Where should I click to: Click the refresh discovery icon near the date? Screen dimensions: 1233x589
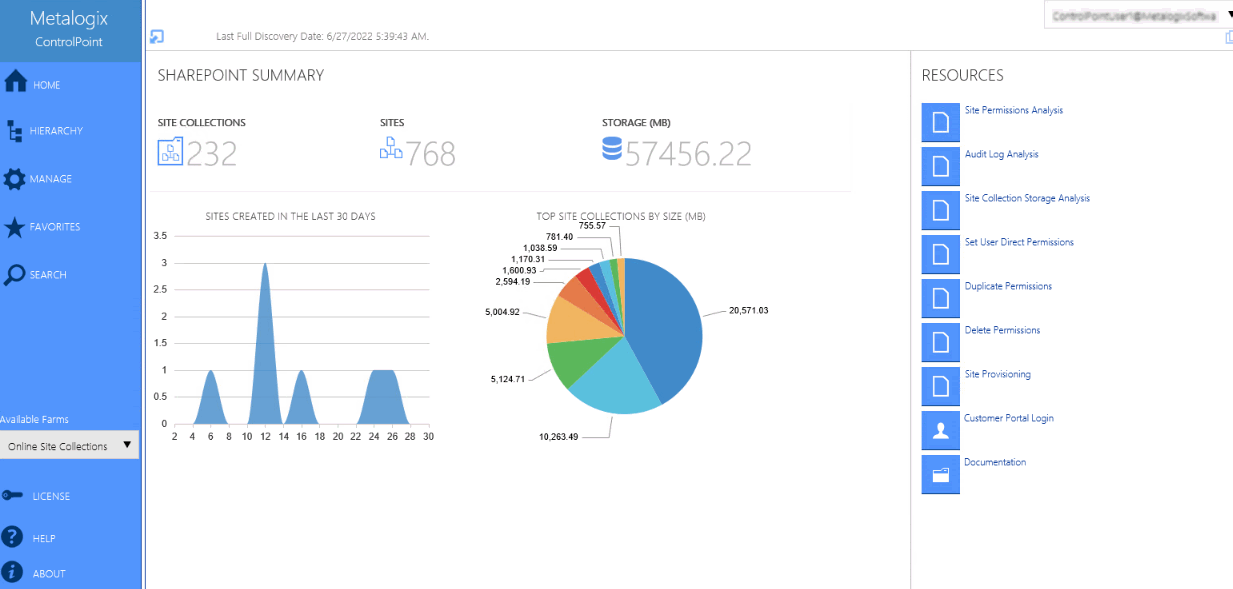click(156, 36)
